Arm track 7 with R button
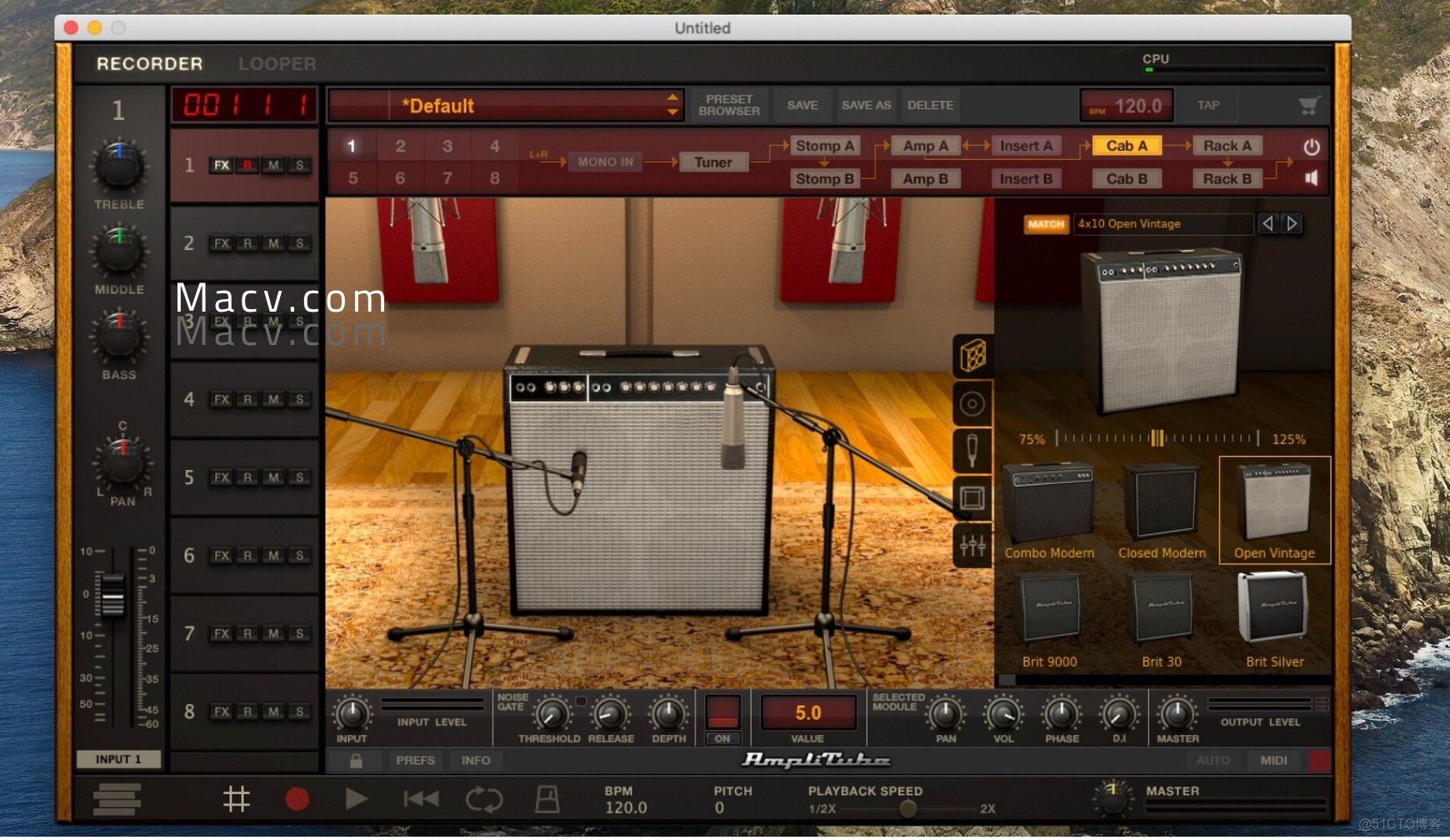Image resolution: width=1450 pixels, height=840 pixels. [x=247, y=633]
